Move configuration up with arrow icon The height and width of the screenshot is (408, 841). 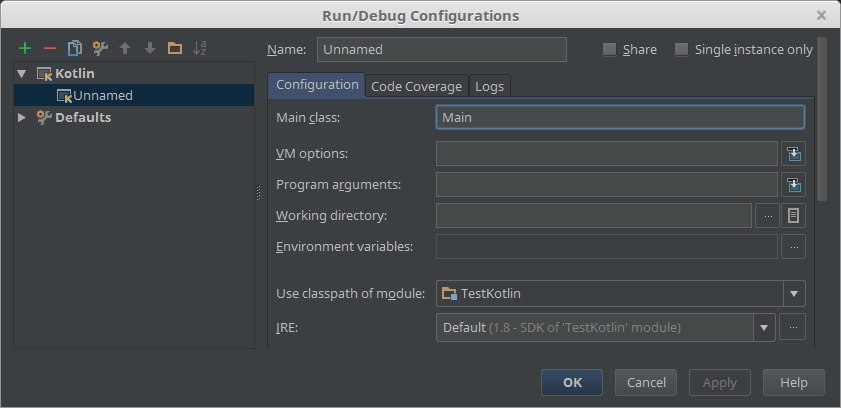(125, 49)
